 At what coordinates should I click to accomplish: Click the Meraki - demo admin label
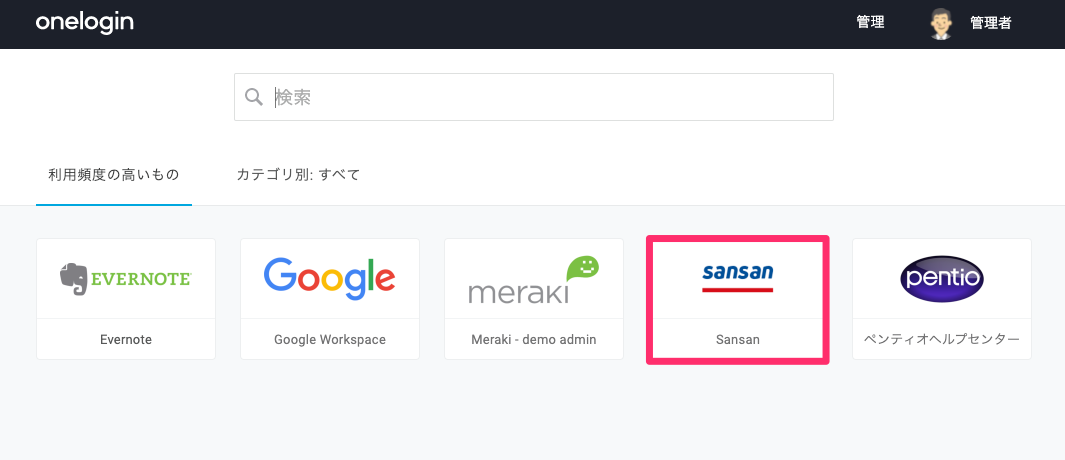coord(534,339)
